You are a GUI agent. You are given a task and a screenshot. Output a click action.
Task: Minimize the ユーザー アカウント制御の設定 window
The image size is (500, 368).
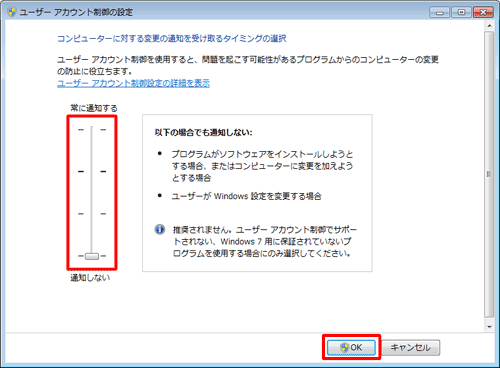point(440,12)
